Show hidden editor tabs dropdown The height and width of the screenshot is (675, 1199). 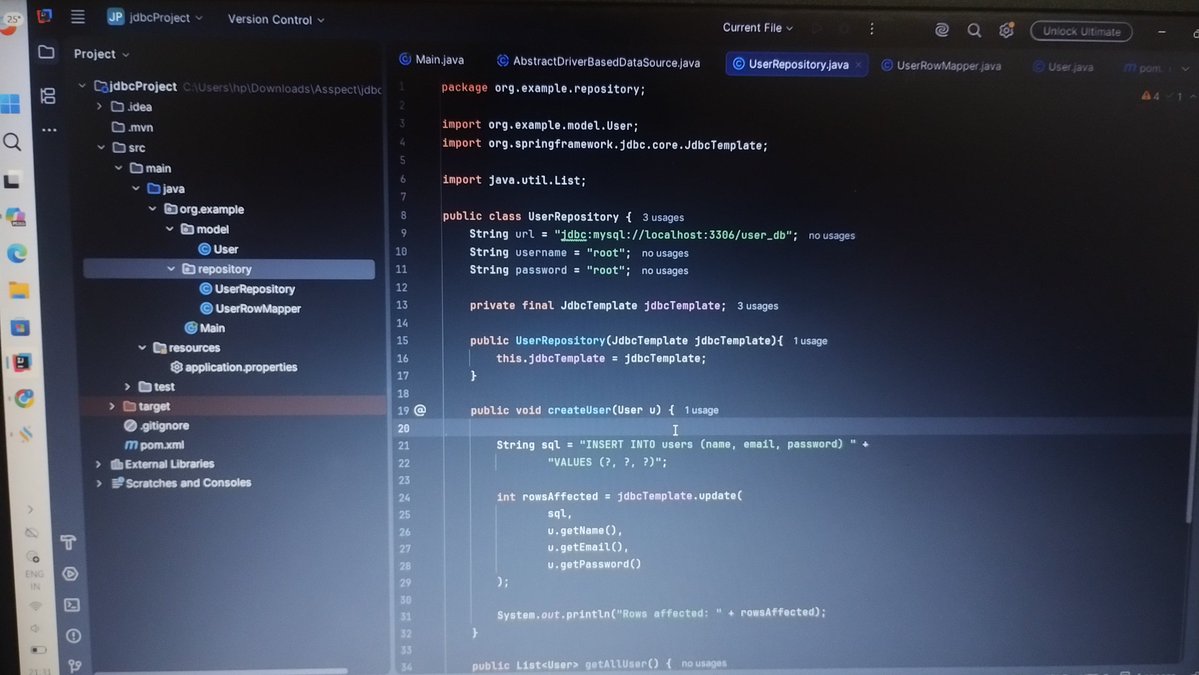1185,69
